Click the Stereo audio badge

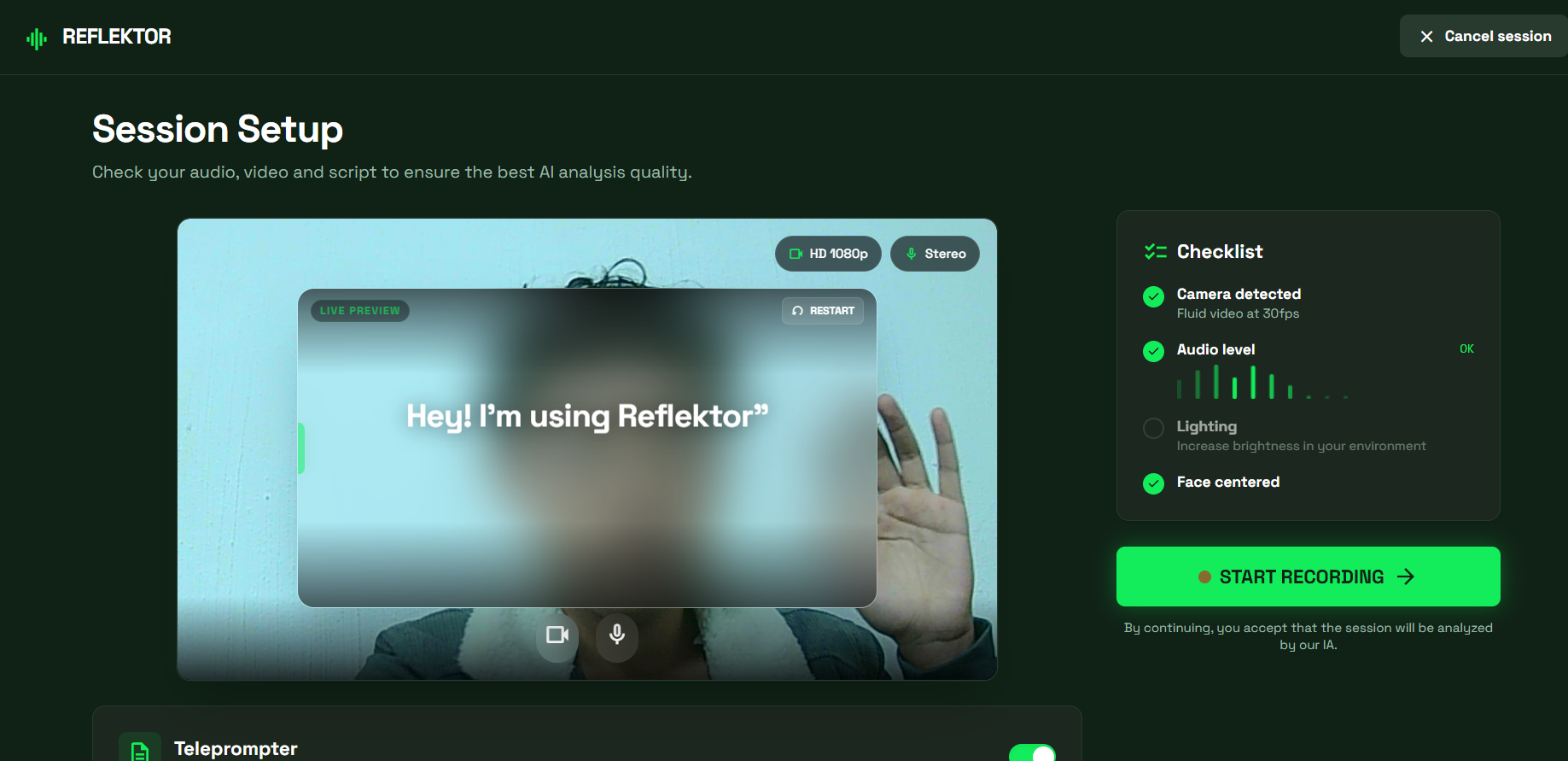tap(935, 254)
